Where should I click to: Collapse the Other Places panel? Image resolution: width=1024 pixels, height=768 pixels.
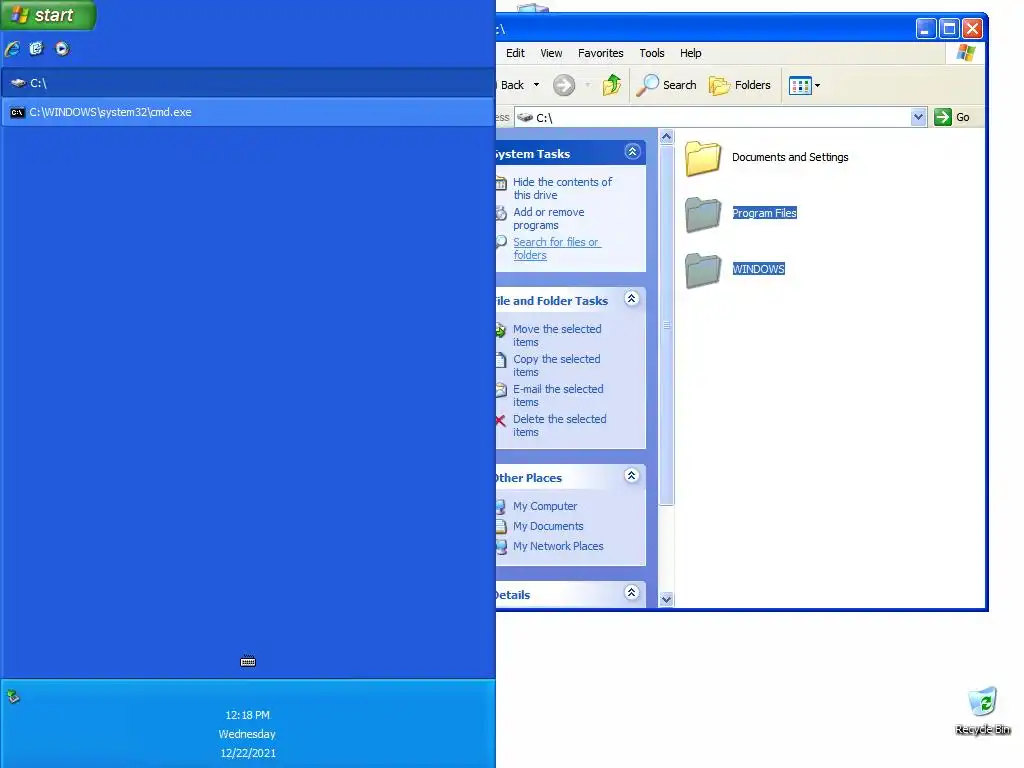(632, 475)
